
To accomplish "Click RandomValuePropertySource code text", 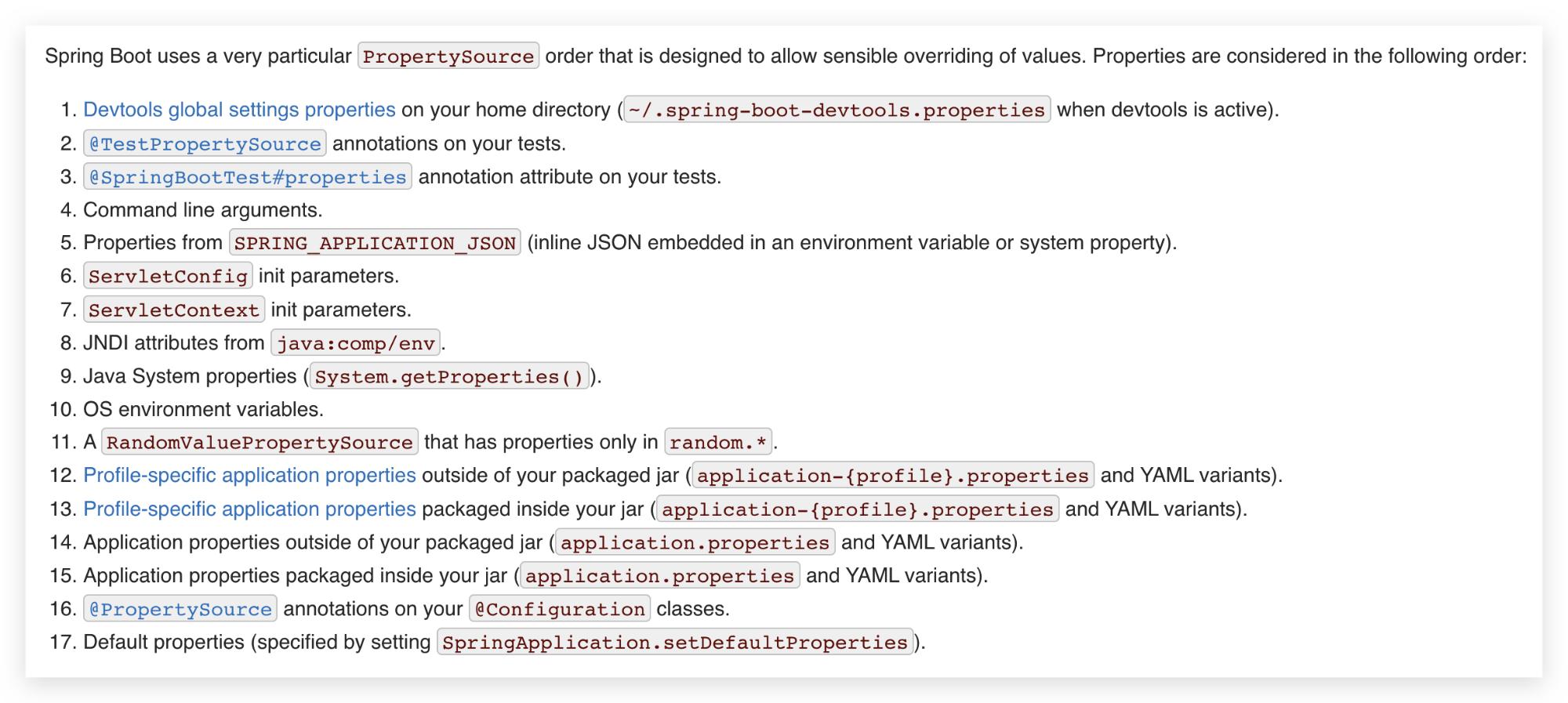I will tap(260, 442).
